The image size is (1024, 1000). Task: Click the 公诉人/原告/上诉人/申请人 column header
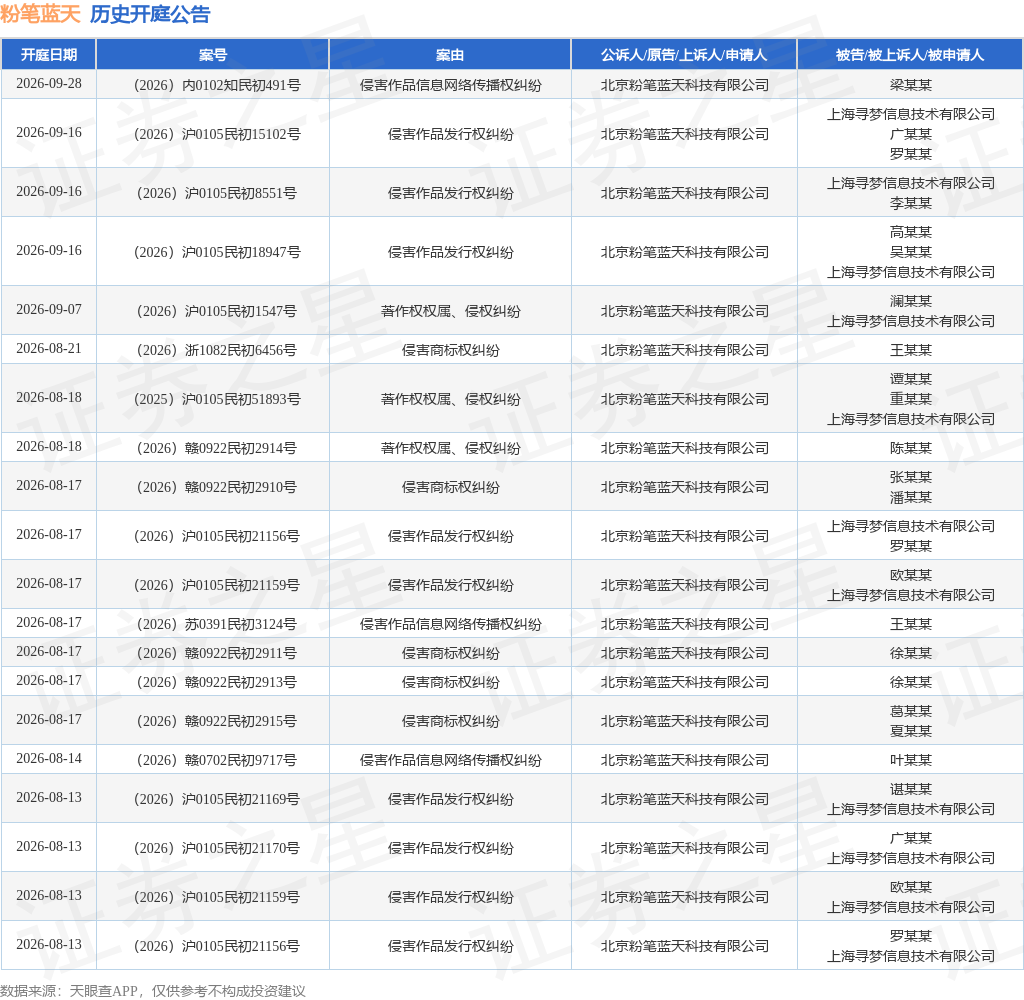[684, 55]
